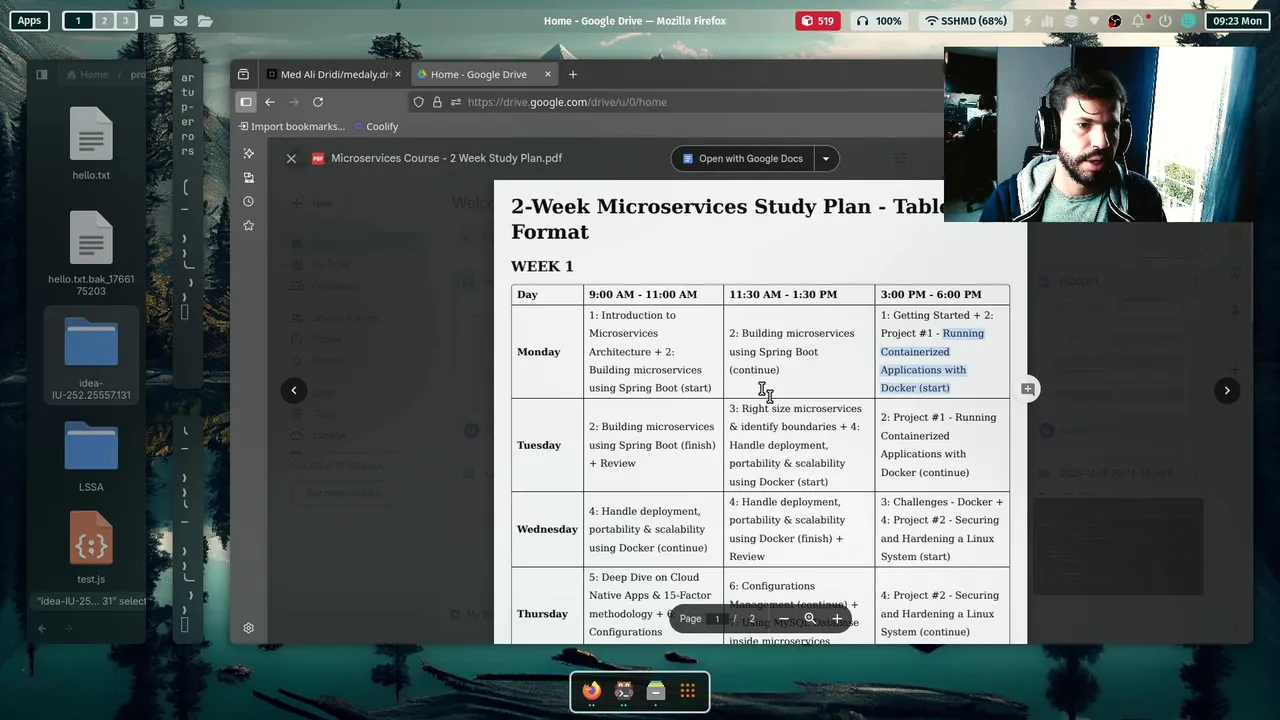The height and width of the screenshot is (720, 1280).
Task: Click site security padlock icon
Action: click(437, 102)
